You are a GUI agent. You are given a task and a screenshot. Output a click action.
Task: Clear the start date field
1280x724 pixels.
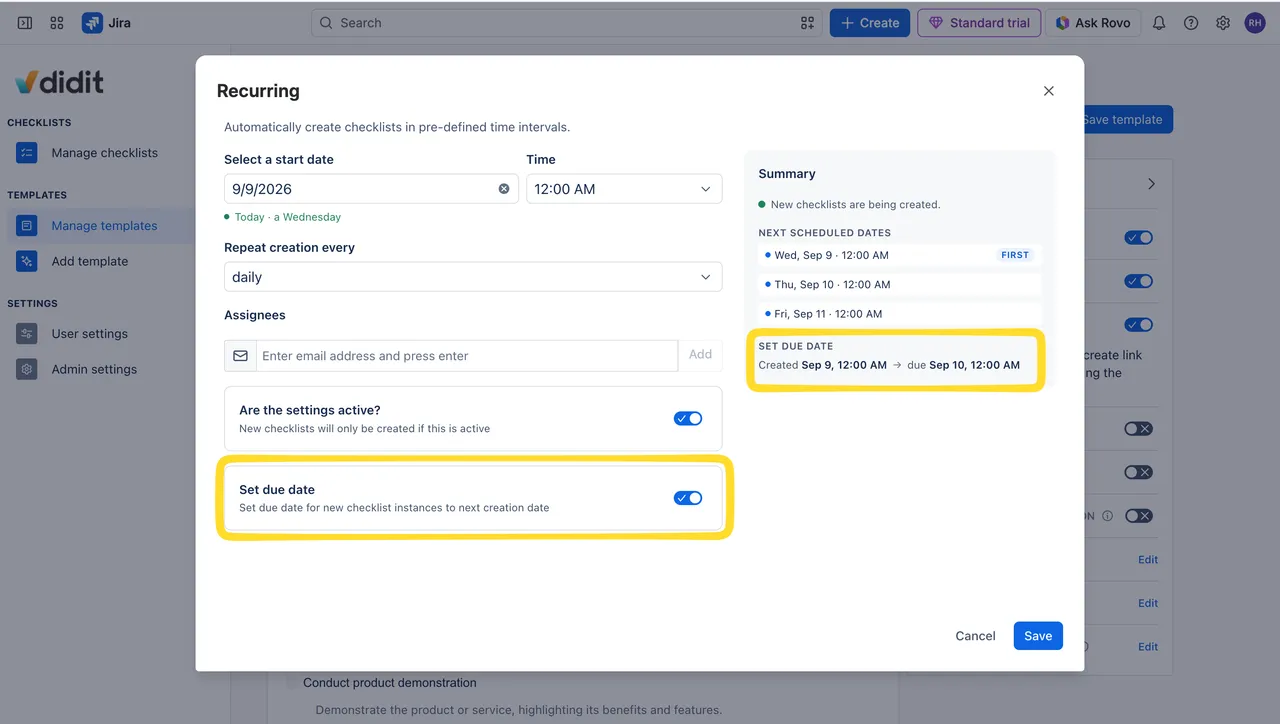pos(504,189)
